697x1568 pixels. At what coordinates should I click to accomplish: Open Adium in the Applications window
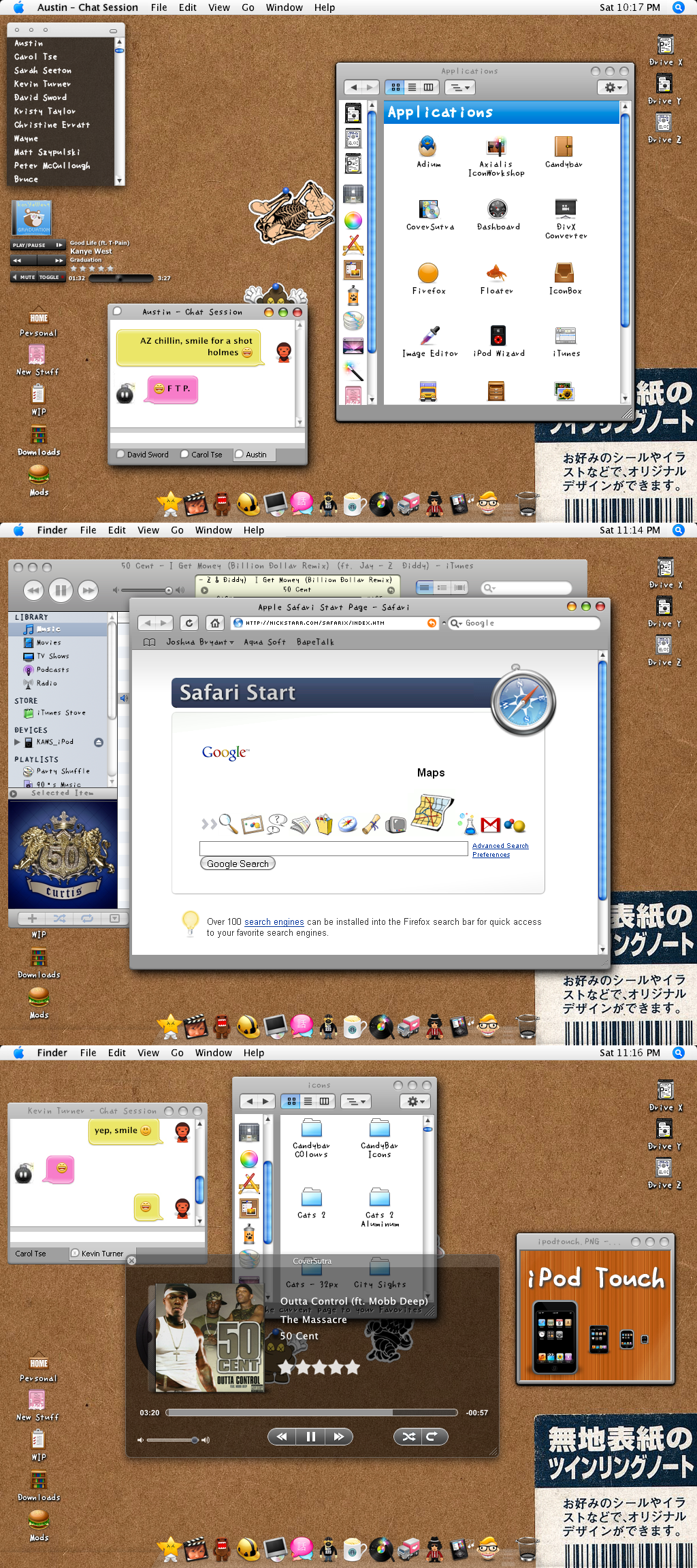tap(427, 147)
